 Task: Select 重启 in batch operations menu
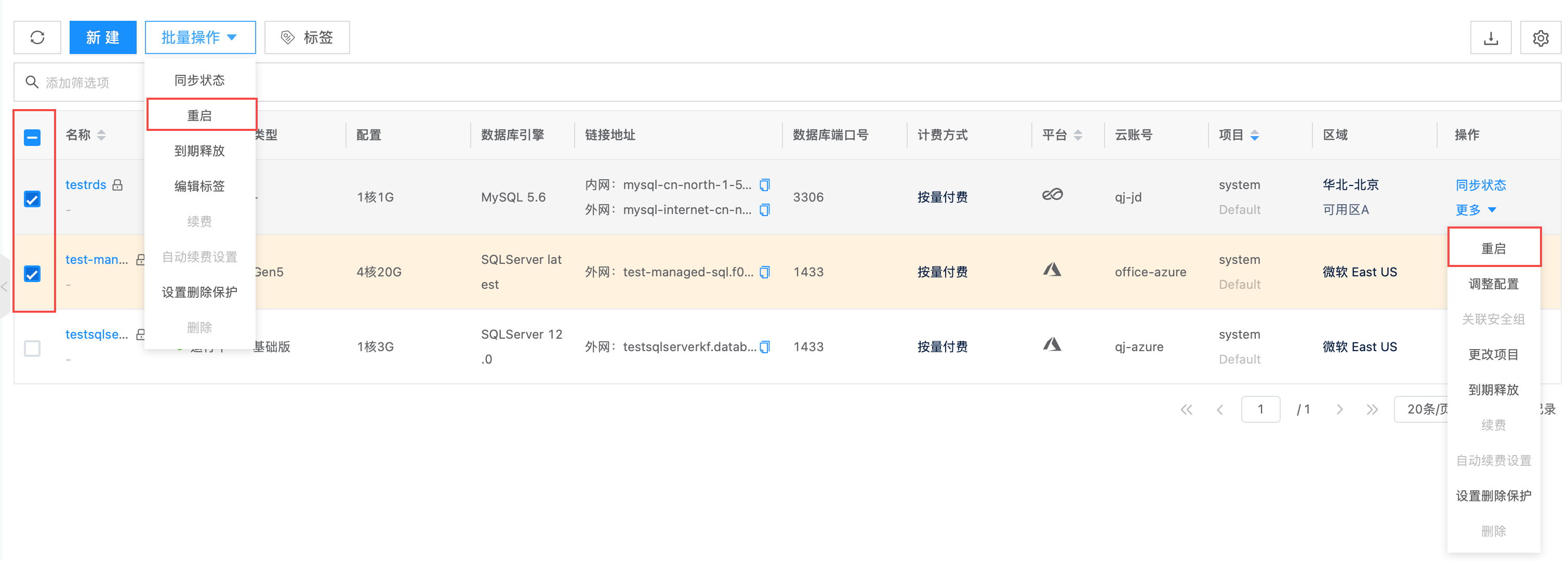pyautogui.click(x=200, y=116)
